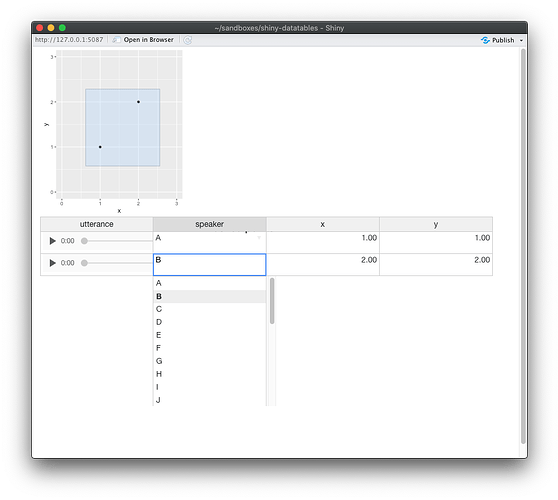Screen dimensions: 558x500
Task: Pick speaker option E in dropdown
Action: tap(210, 335)
